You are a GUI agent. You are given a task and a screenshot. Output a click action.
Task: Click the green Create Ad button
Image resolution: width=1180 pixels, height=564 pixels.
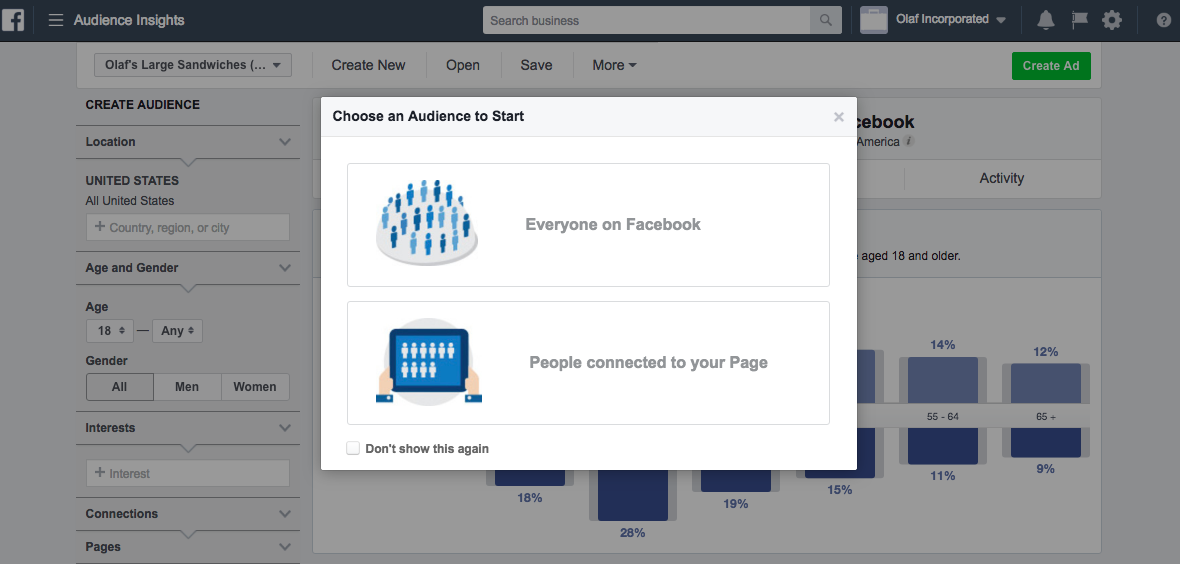point(1050,66)
